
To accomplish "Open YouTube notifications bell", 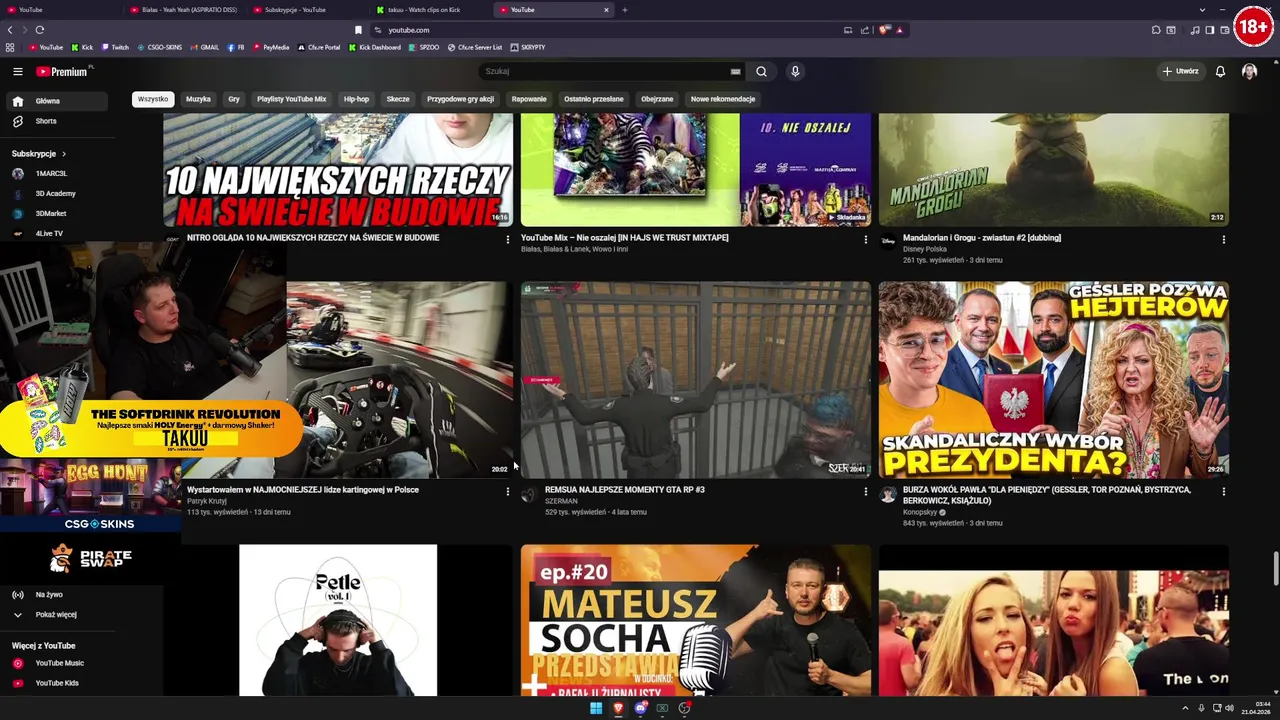I will pyautogui.click(x=1220, y=72).
